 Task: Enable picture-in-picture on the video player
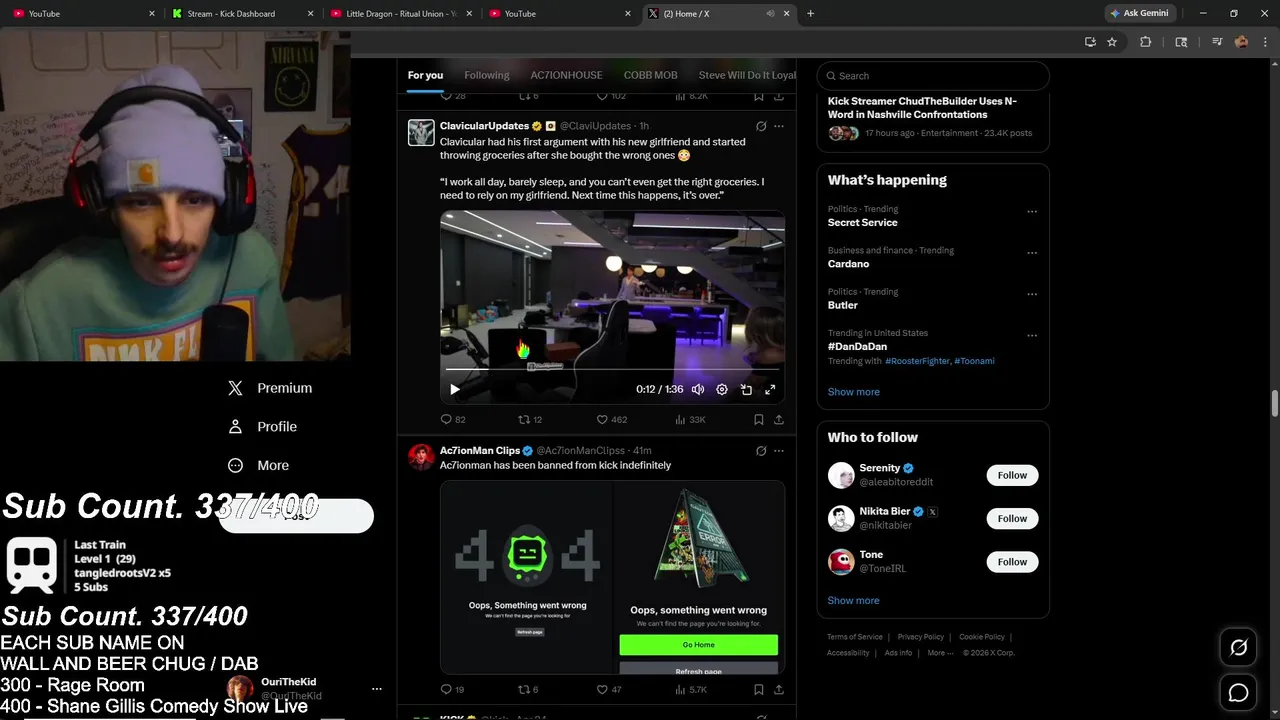click(x=746, y=389)
